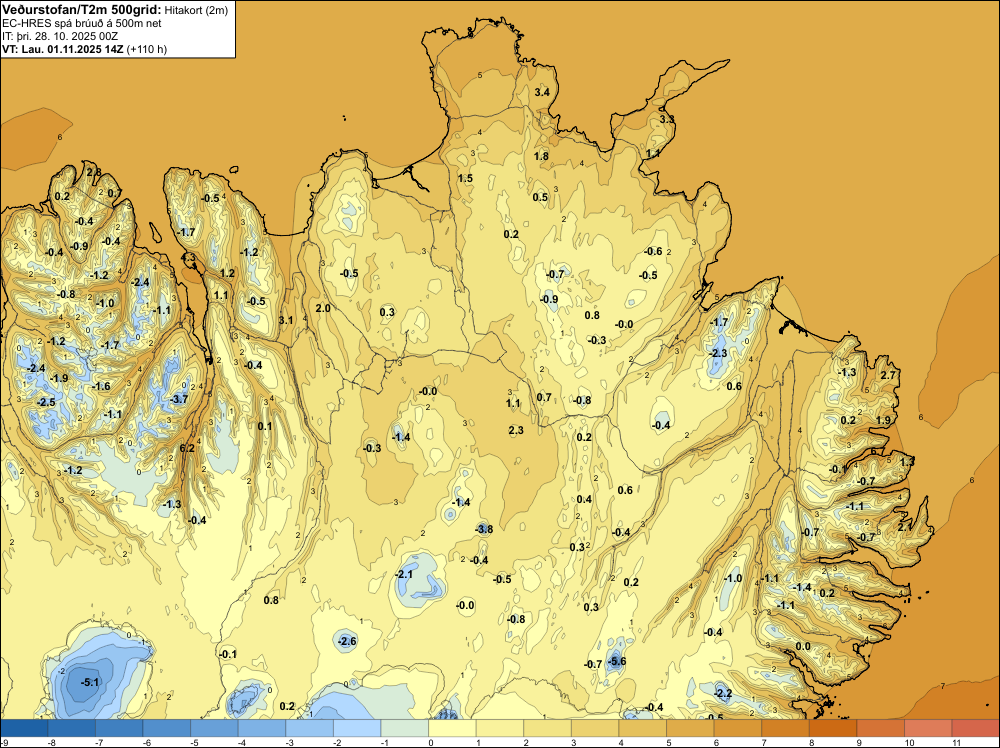The width and height of the screenshot is (1000, 748).
Task: Click the '-2.2' temperature value
Action: point(723,693)
